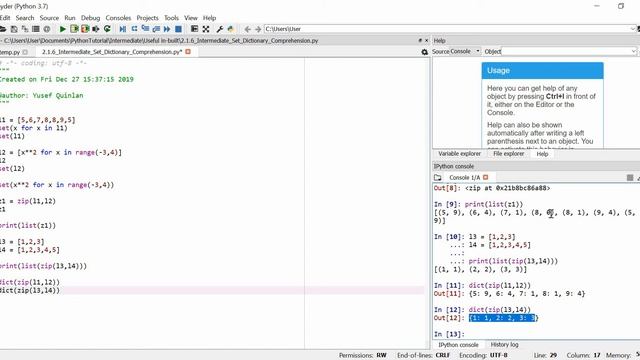This screenshot has height=360, width=640.
Task: Click code line l1 = [5,6,7,8,8,9,5]
Action: pyautogui.click(x=38, y=120)
